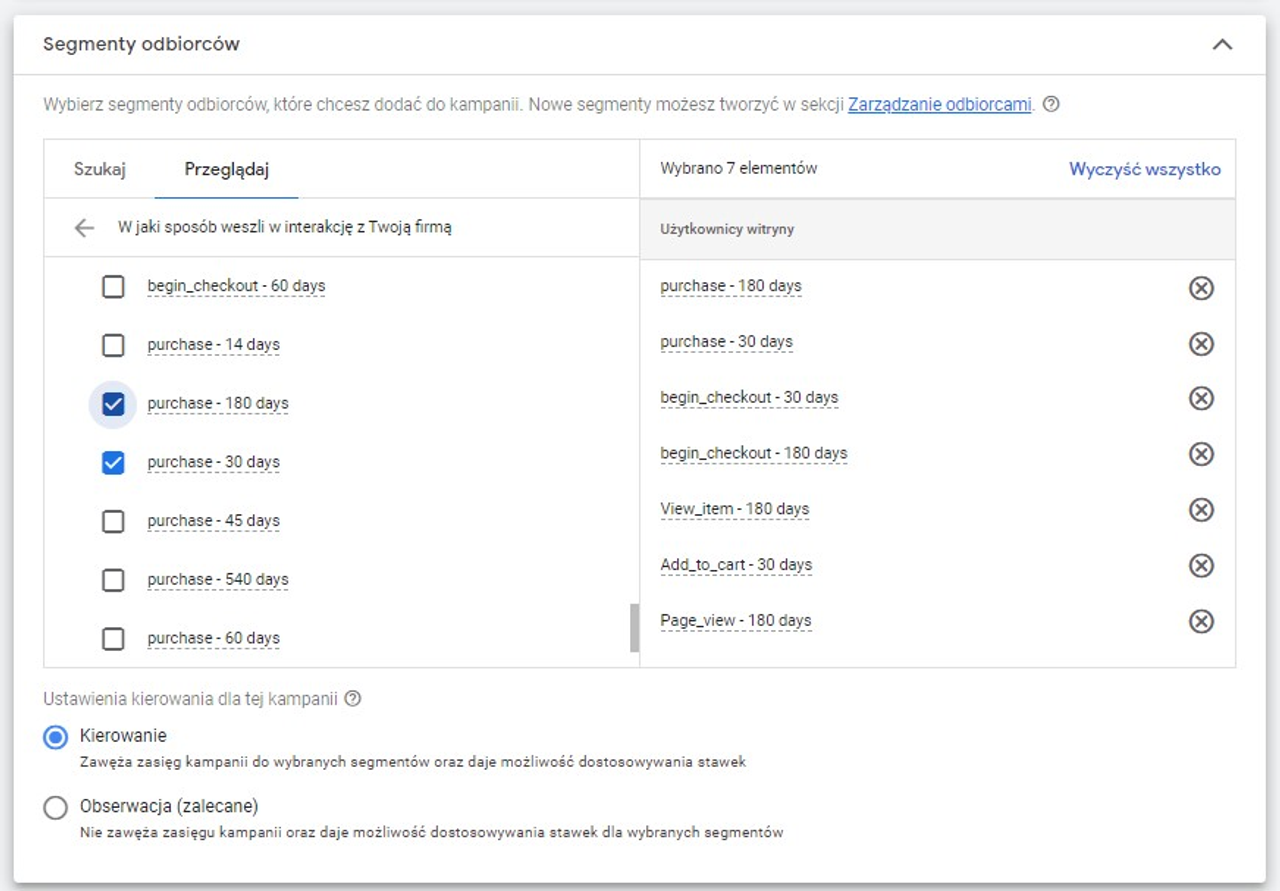Click the back arrow above the segment list
The height and width of the screenshot is (891, 1280).
pyautogui.click(x=84, y=227)
